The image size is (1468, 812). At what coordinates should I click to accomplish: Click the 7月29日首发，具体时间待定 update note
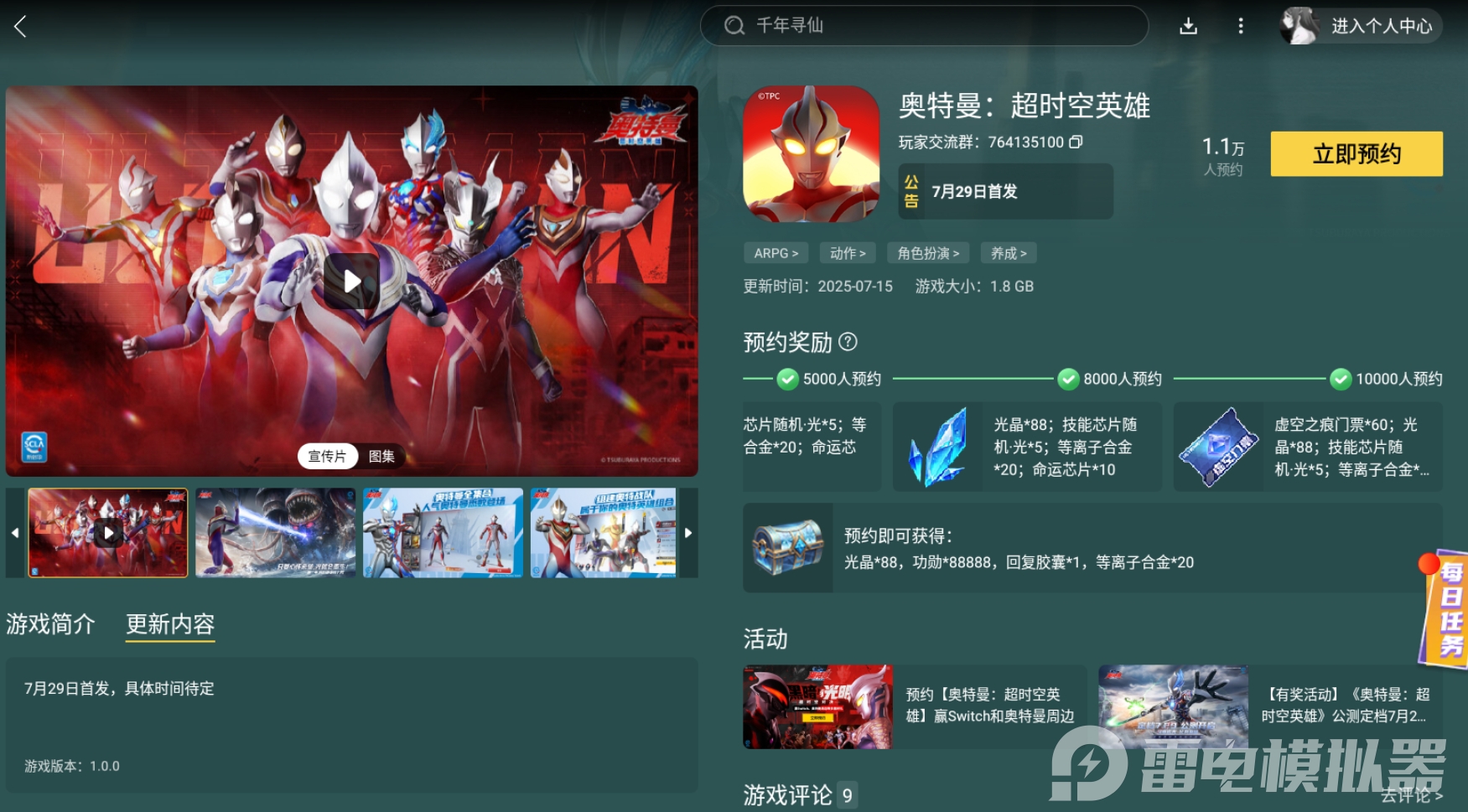(x=119, y=689)
